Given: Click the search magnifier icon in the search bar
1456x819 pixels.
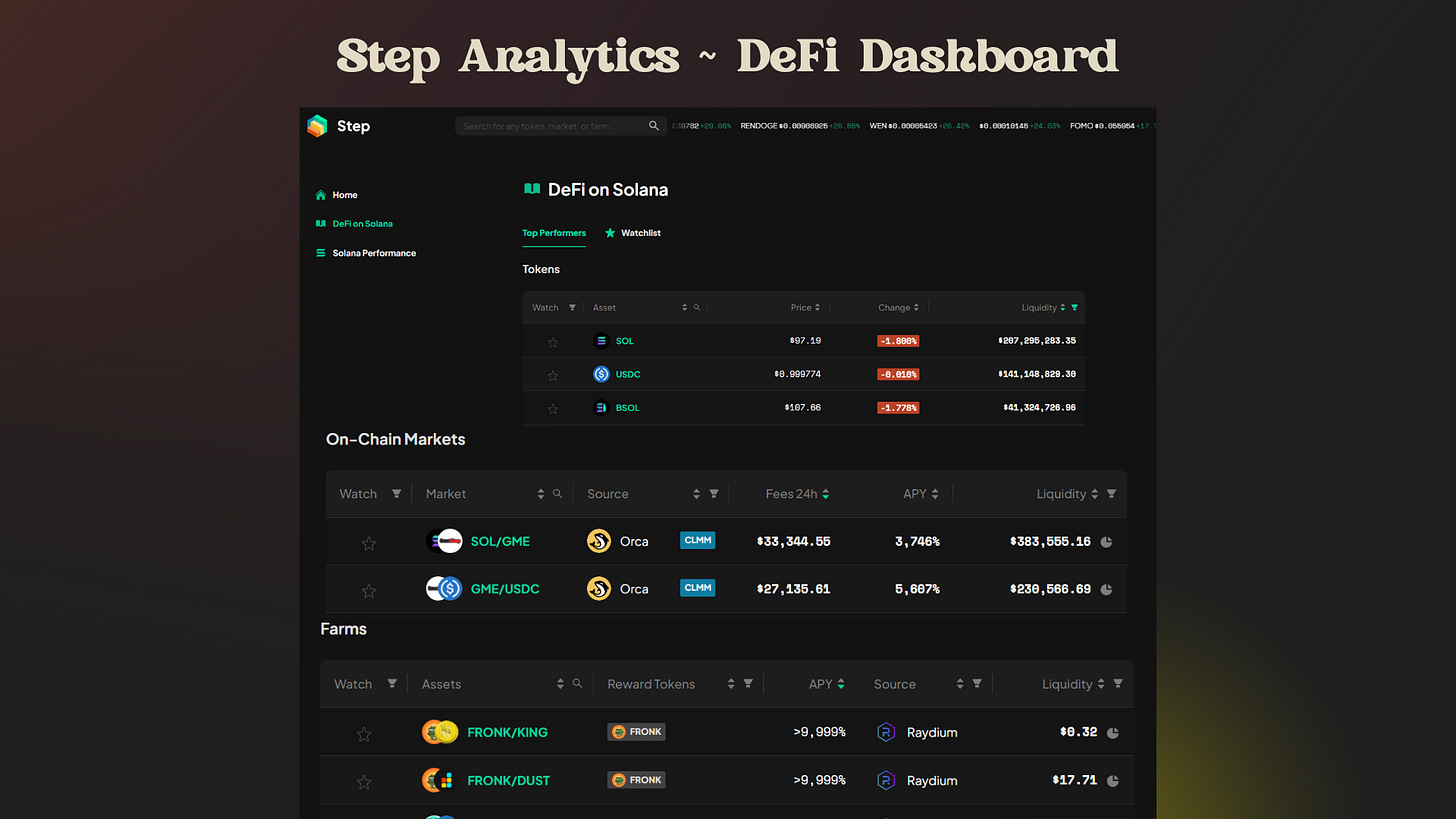Looking at the screenshot, I should coord(654,126).
